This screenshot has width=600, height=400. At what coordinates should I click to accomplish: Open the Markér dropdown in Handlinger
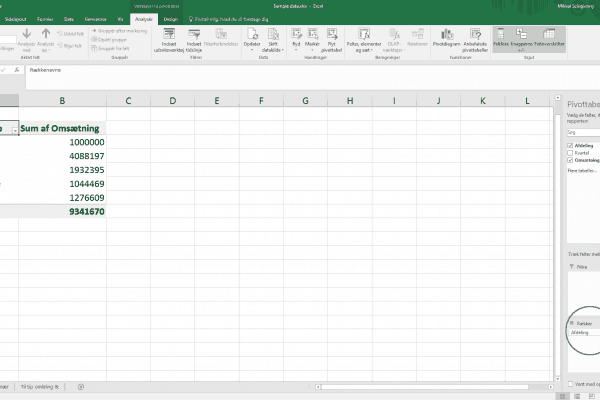coord(311,40)
